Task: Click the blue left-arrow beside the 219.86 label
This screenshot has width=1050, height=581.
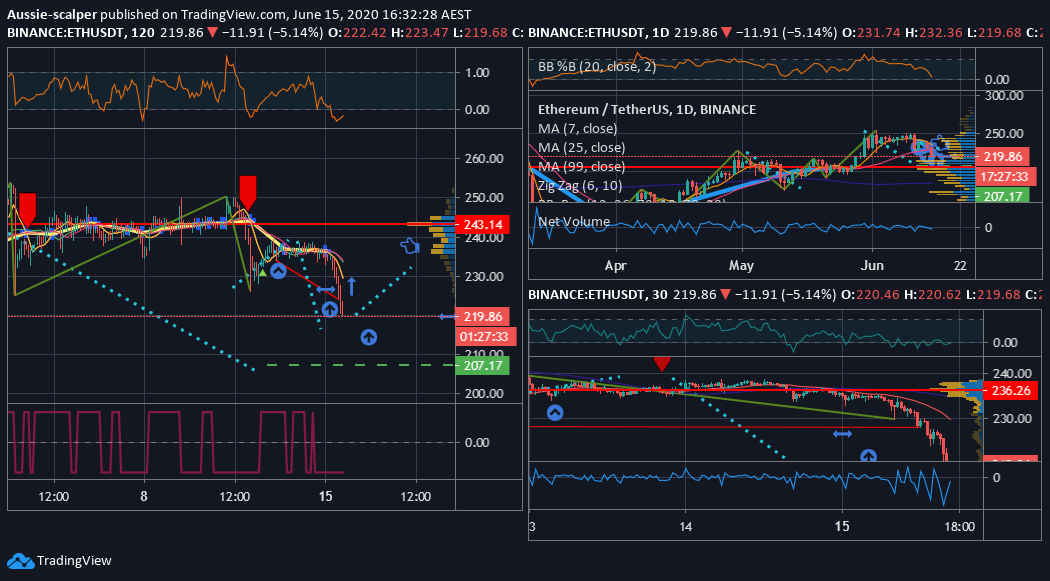Action: (x=447, y=317)
